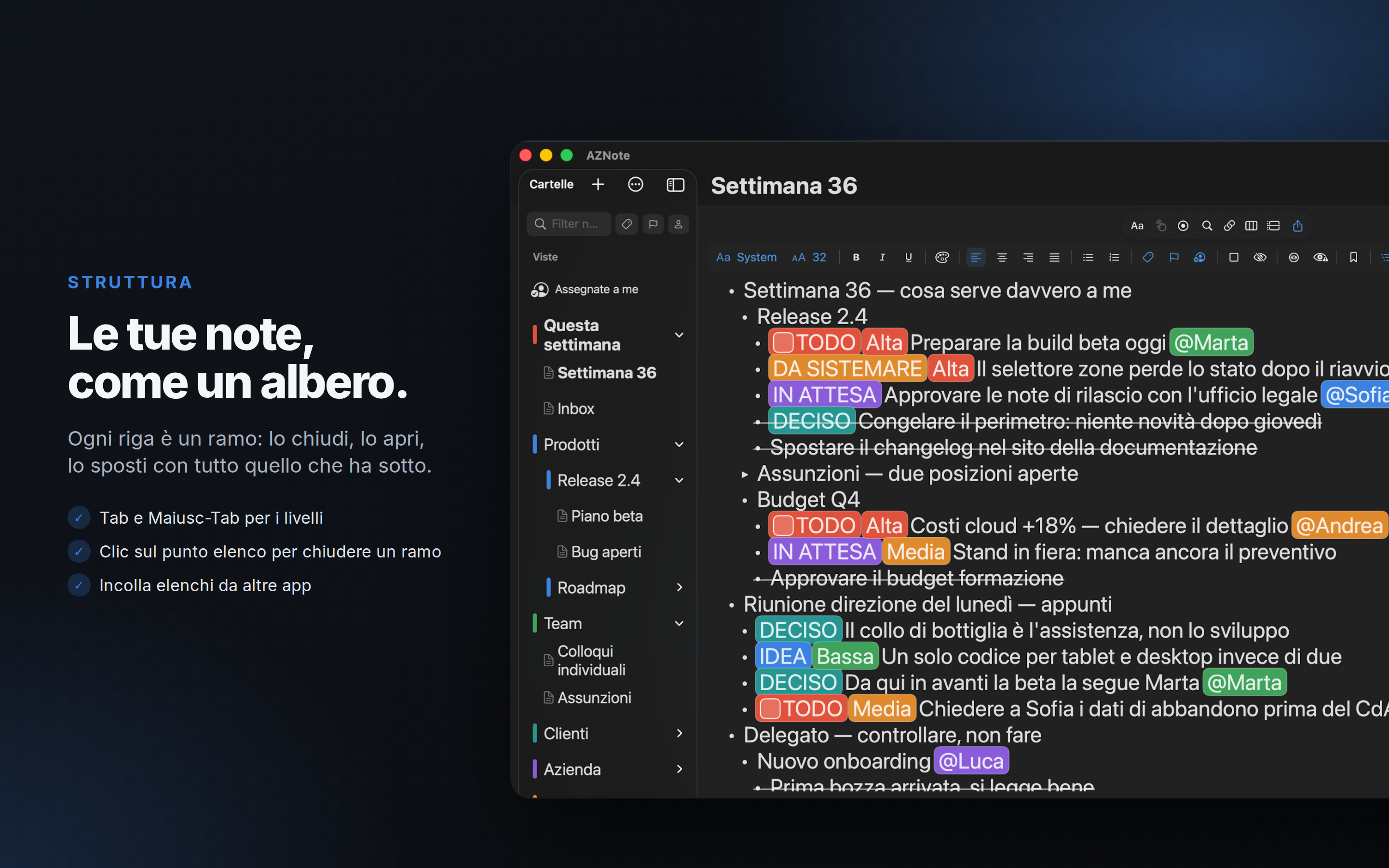Open the System font picker
This screenshot has height=868, width=1389.
tap(746, 257)
